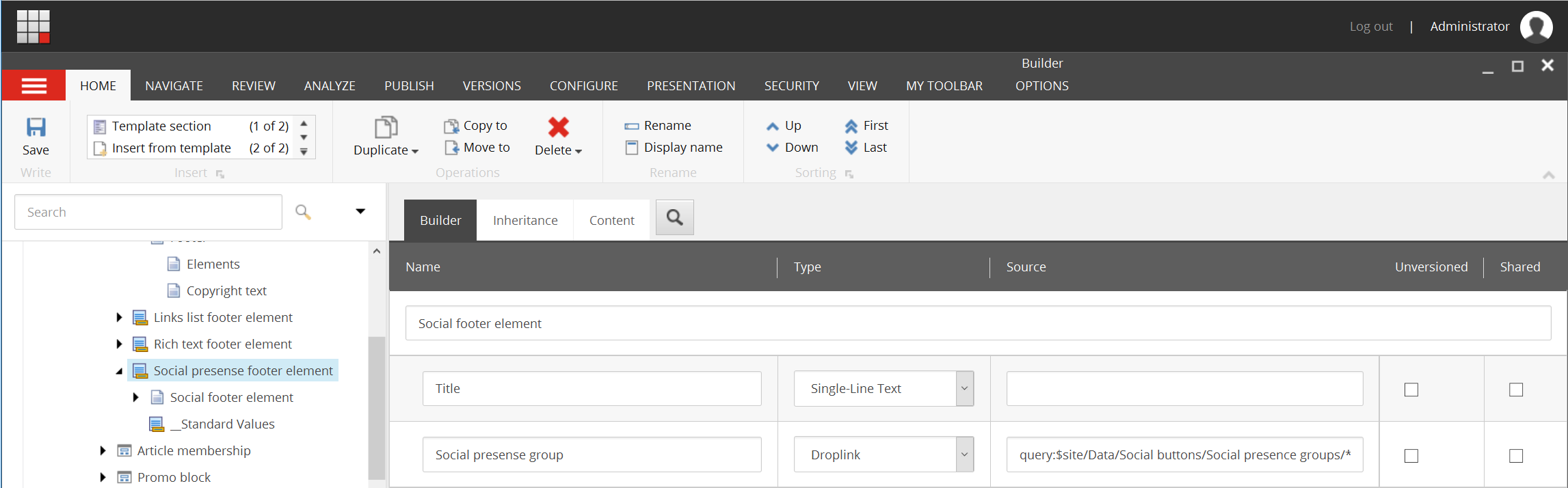Click the Duplicate item icon
Image resolution: width=1568 pixels, height=488 pixels.
click(x=386, y=127)
